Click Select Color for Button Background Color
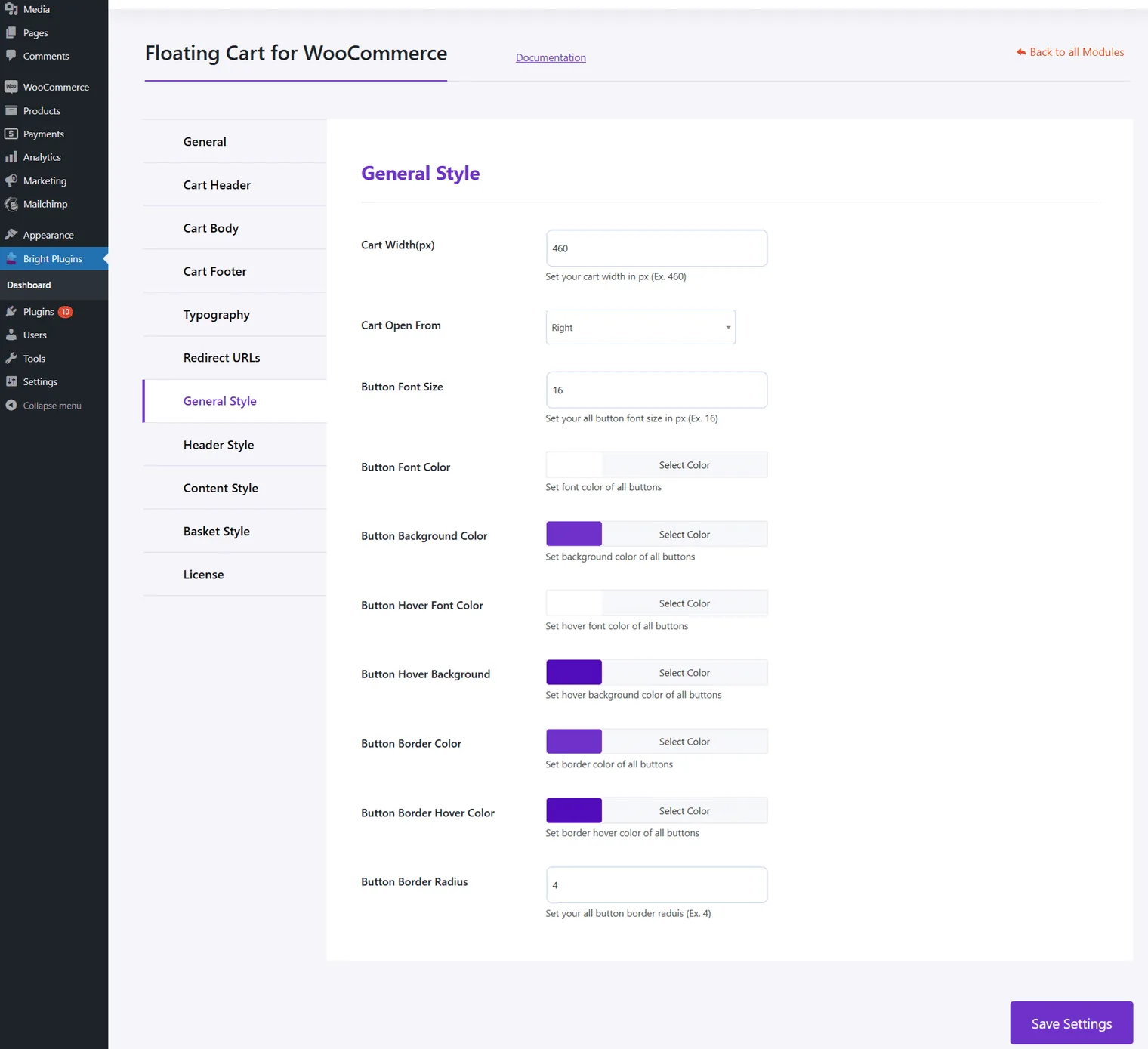The width and height of the screenshot is (1148, 1049). click(x=684, y=534)
